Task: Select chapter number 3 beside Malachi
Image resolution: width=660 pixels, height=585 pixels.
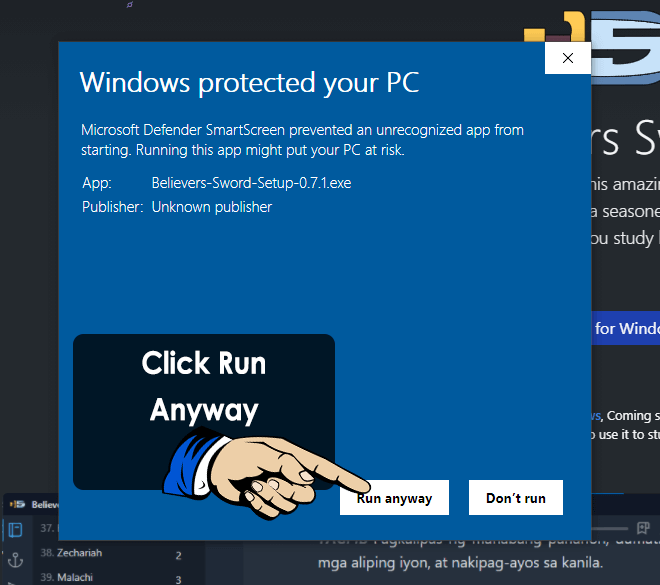Action: coord(178,579)
